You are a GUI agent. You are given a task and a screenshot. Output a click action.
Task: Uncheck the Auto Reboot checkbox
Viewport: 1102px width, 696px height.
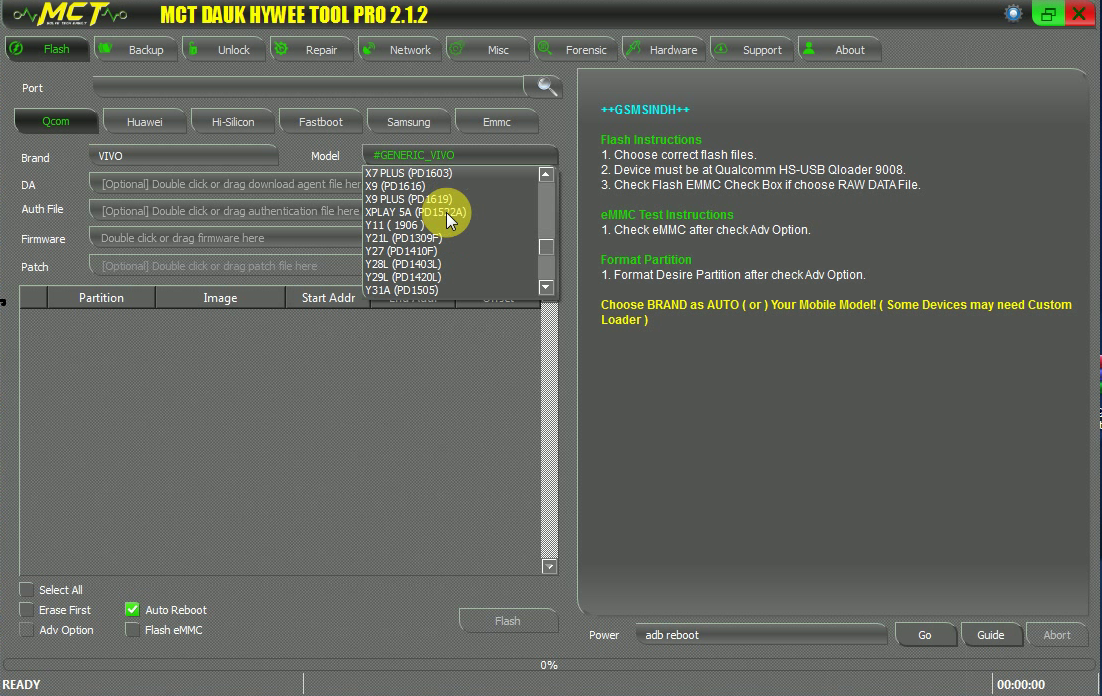pyautogui.click(x=132, y=610)
